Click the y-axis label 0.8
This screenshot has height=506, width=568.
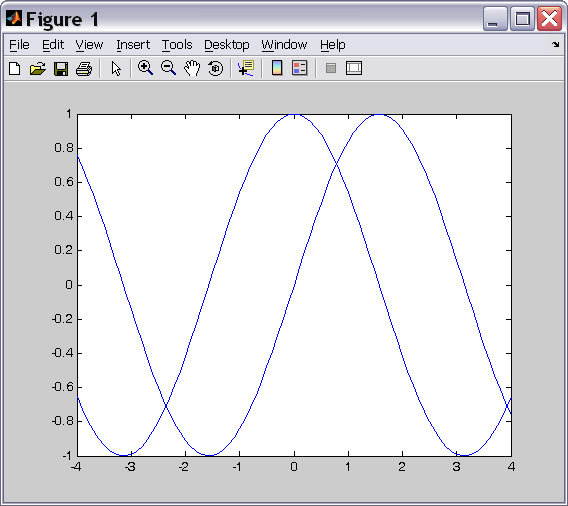[x=64, y=148]
